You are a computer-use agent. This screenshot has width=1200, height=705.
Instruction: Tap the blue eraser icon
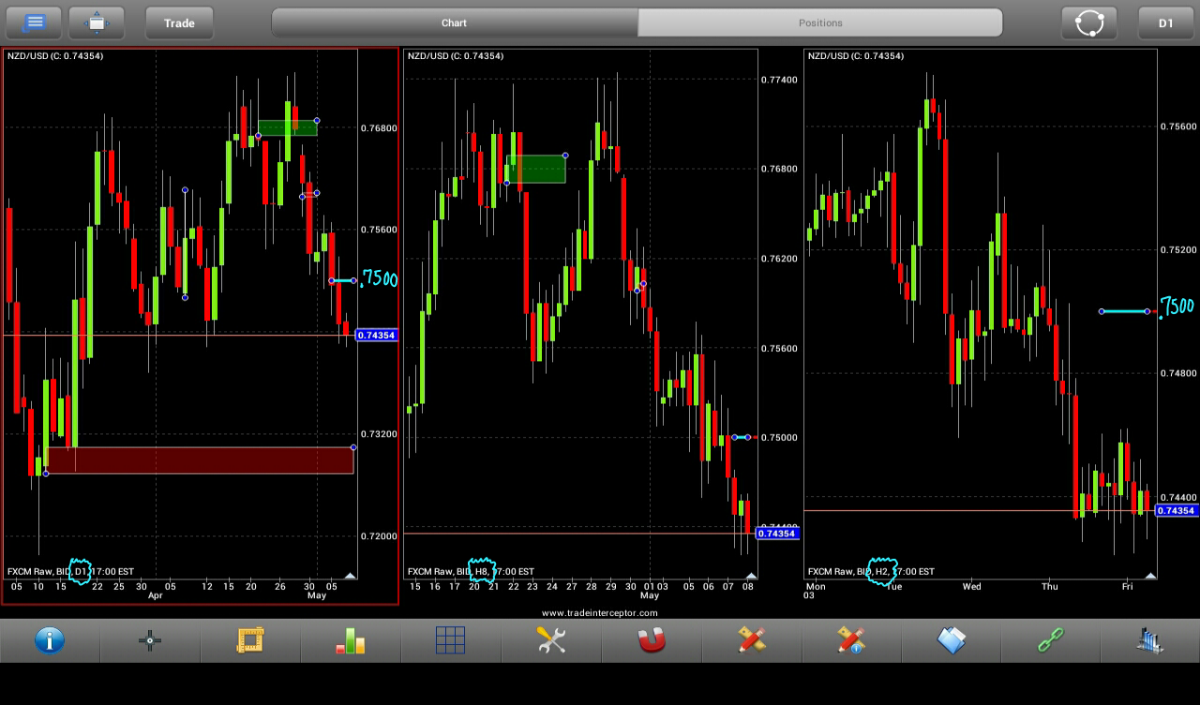click(x=951, y=640)
